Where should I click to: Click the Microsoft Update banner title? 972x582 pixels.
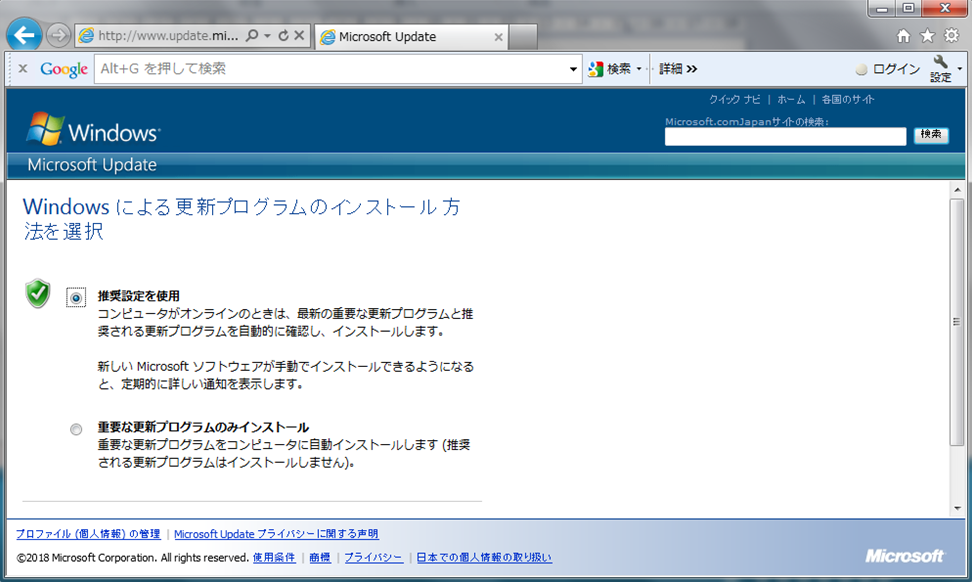(x=92, y=165)
